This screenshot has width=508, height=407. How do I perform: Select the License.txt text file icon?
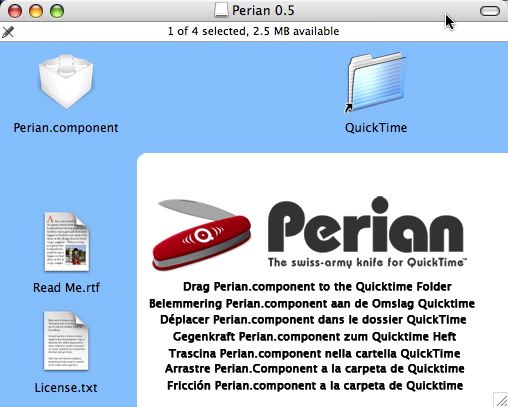click(66, 340)
